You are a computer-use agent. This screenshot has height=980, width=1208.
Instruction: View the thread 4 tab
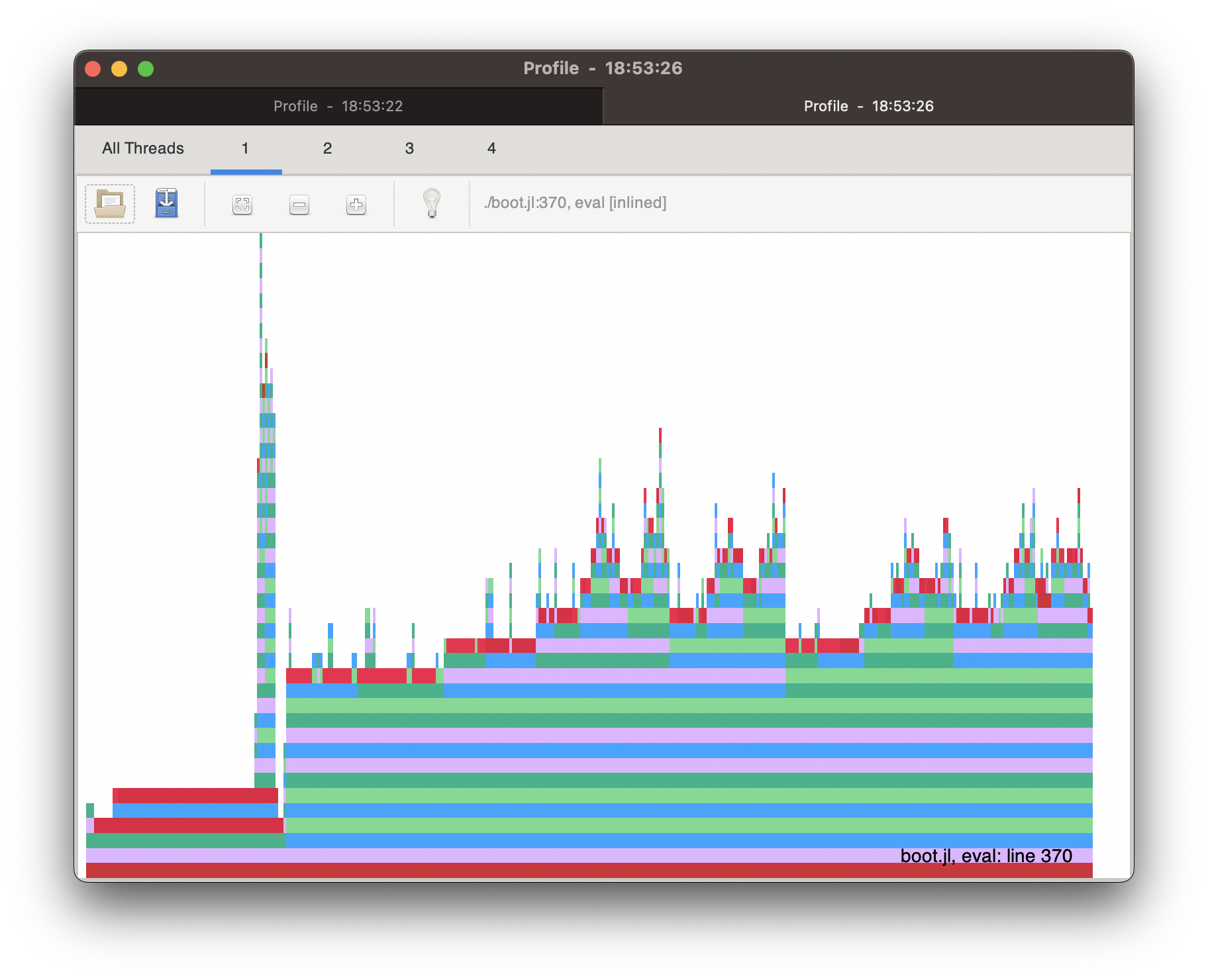491,148
